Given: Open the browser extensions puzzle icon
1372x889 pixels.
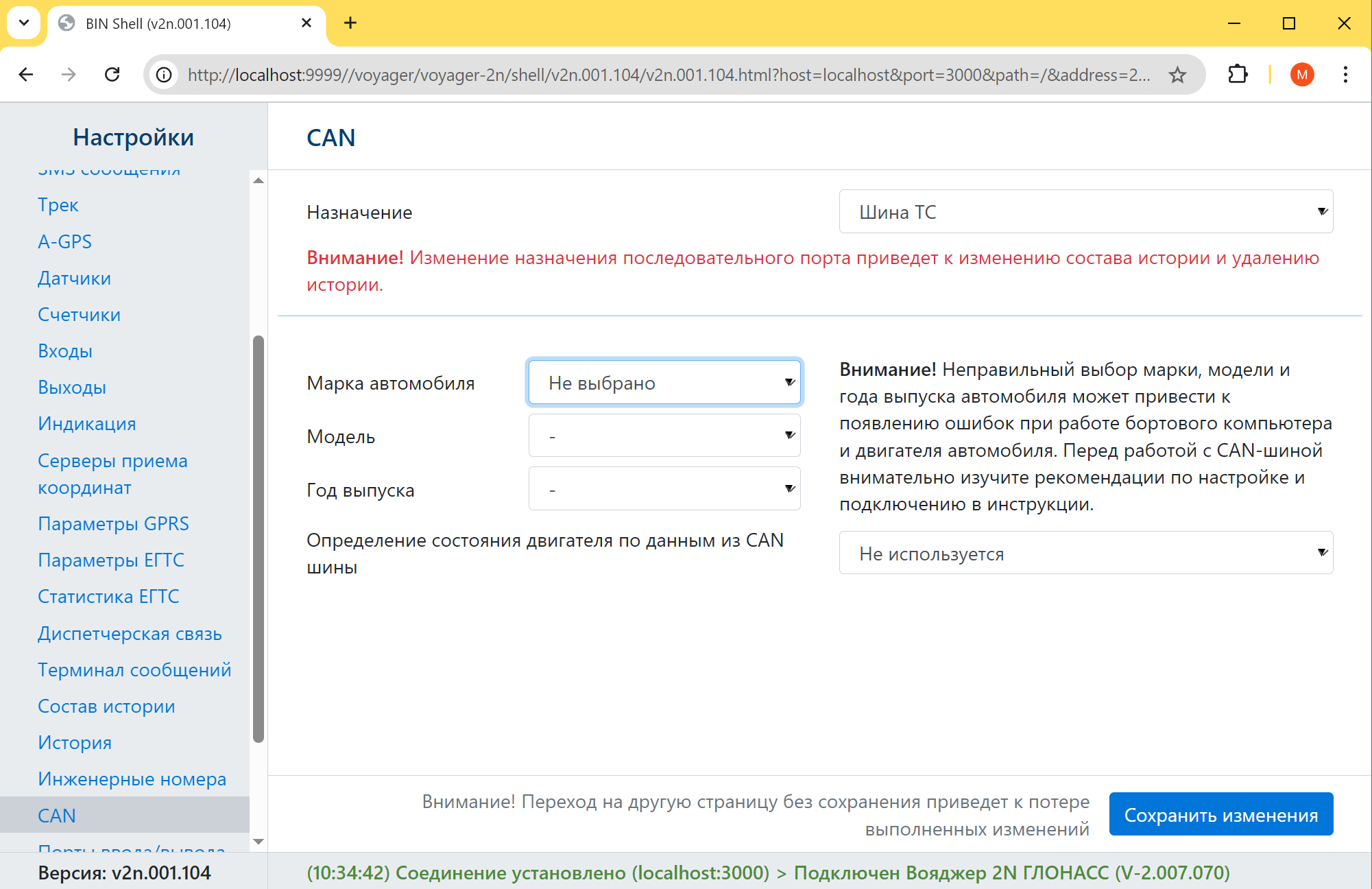Looking at the screenshot, I should (1238, 75).
